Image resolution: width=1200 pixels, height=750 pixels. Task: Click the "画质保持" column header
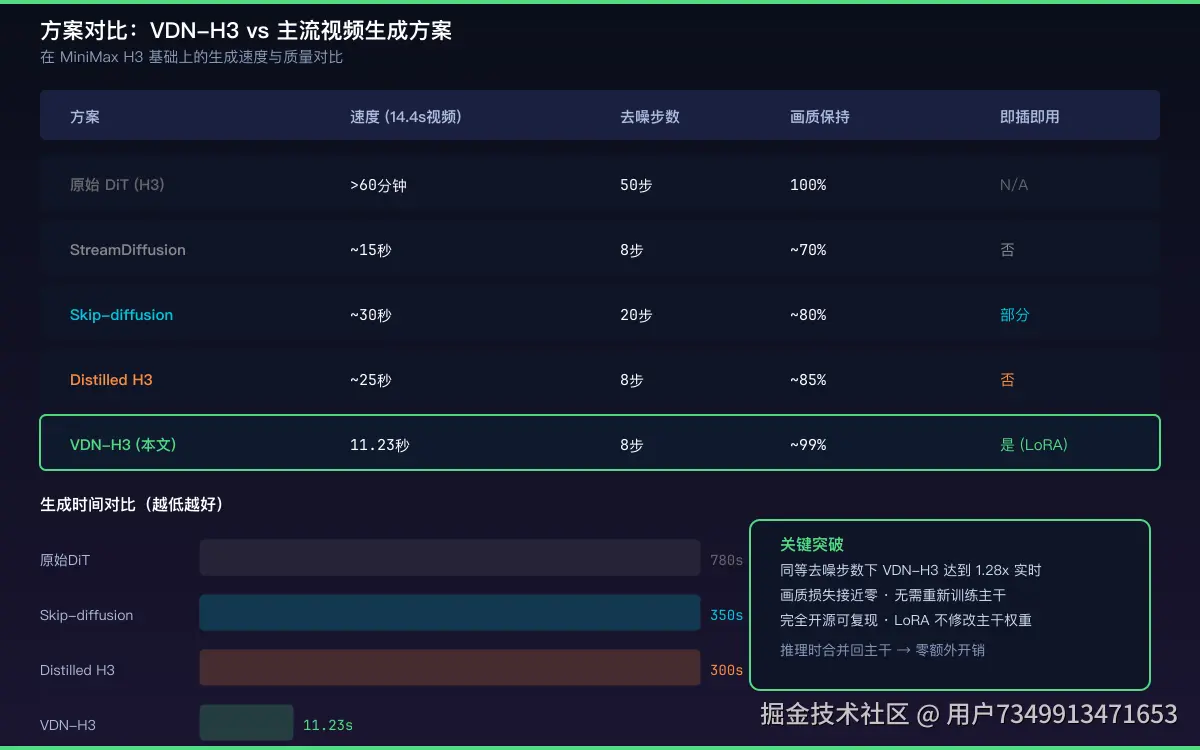(x=820, y=116)
